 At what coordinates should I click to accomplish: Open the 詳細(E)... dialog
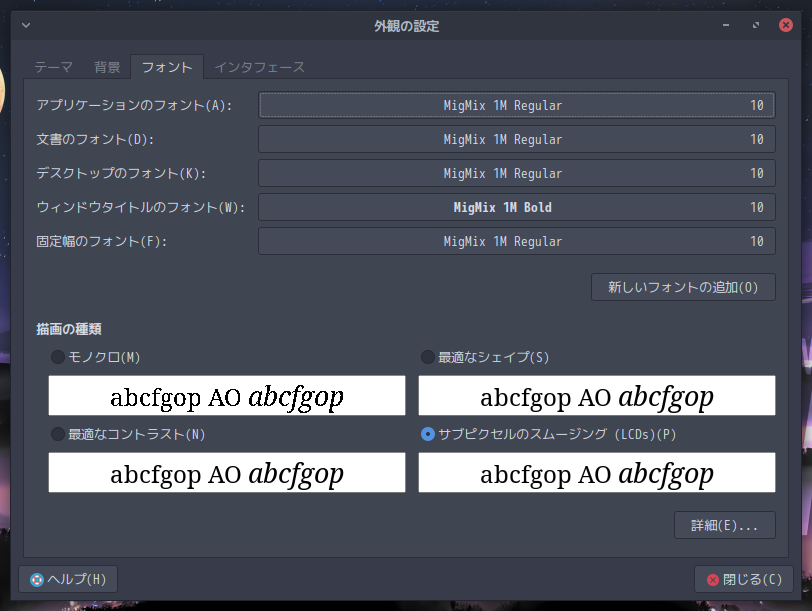tap(724, 525)
